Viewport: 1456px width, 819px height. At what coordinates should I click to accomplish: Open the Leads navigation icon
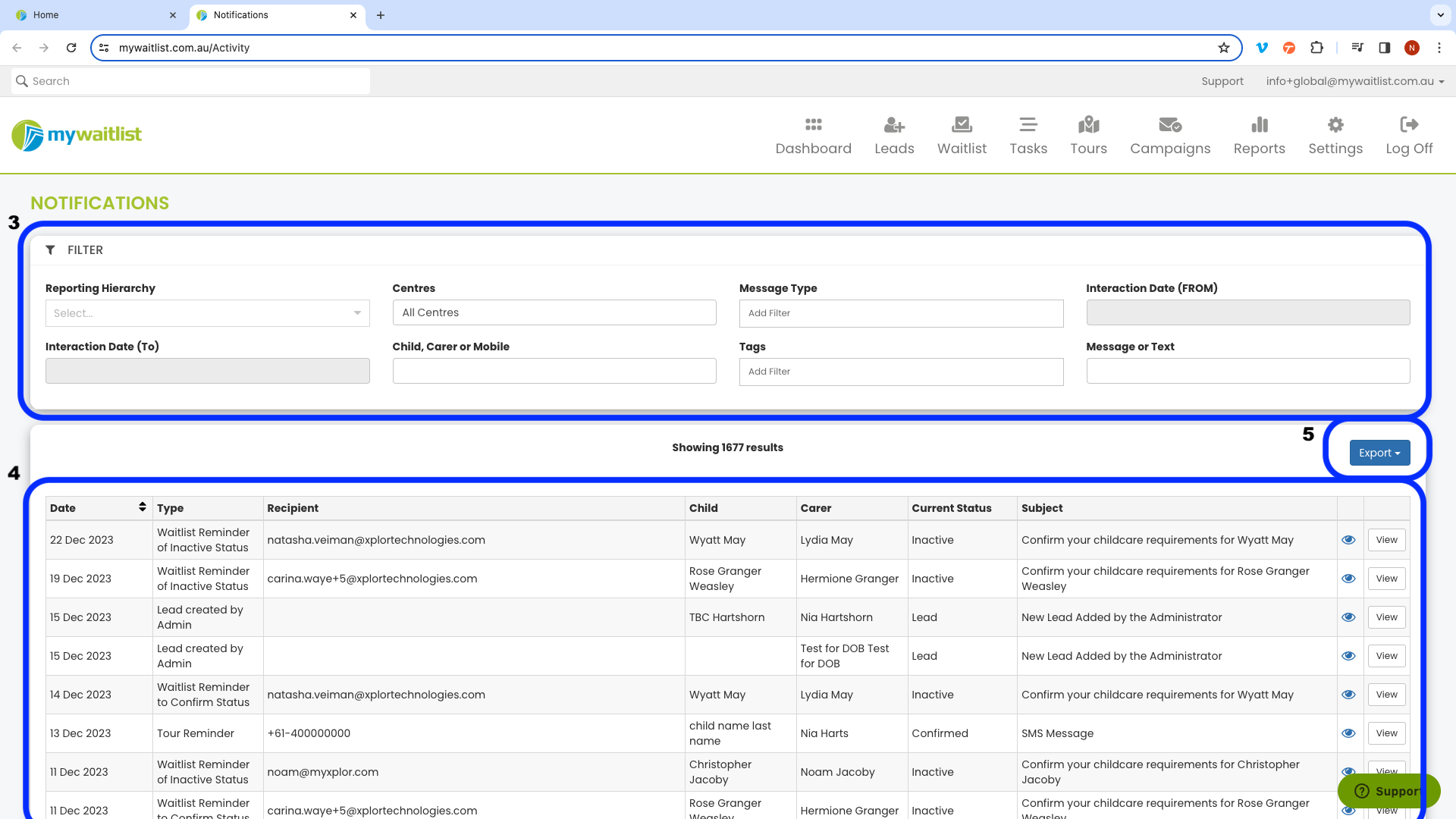point(894,125)
